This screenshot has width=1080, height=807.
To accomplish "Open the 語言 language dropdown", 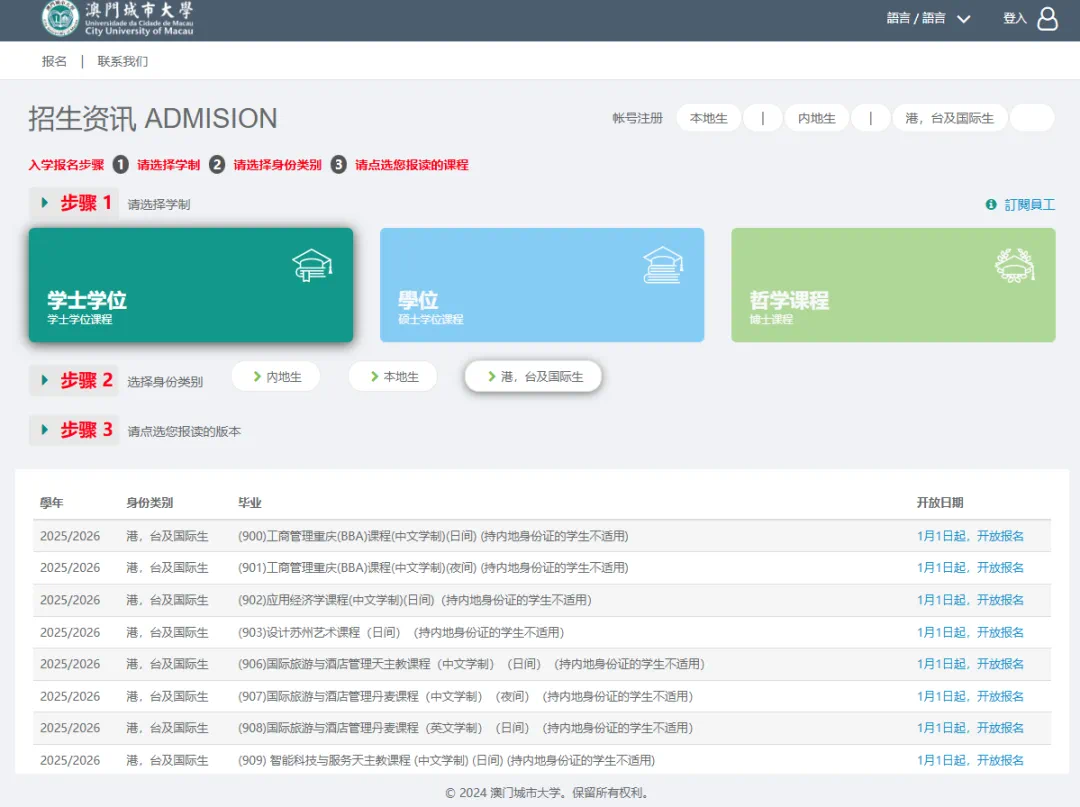I will (928, 19).
